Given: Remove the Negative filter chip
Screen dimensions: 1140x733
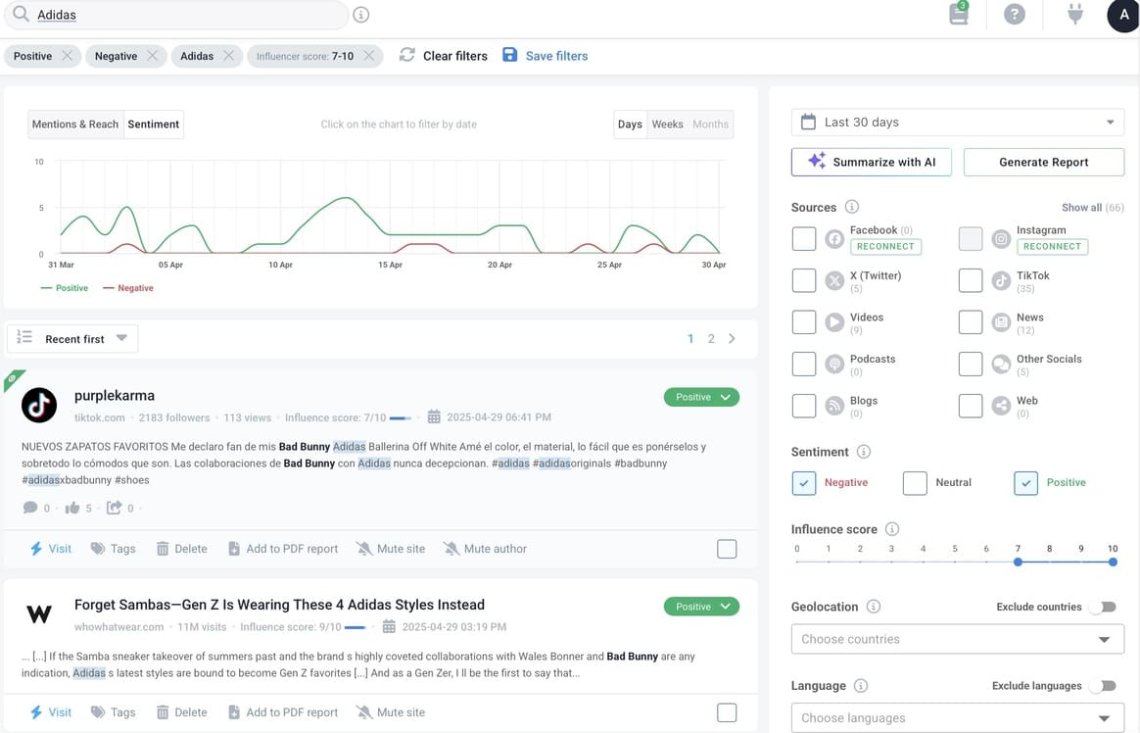Looking at the screenshot, I should pos(152,56).
